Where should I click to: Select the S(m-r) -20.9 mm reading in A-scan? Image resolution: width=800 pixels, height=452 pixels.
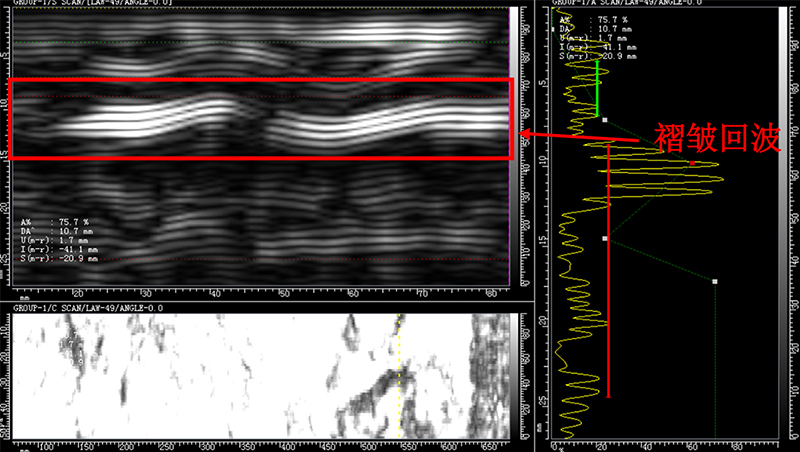click(x=597, y=56)
